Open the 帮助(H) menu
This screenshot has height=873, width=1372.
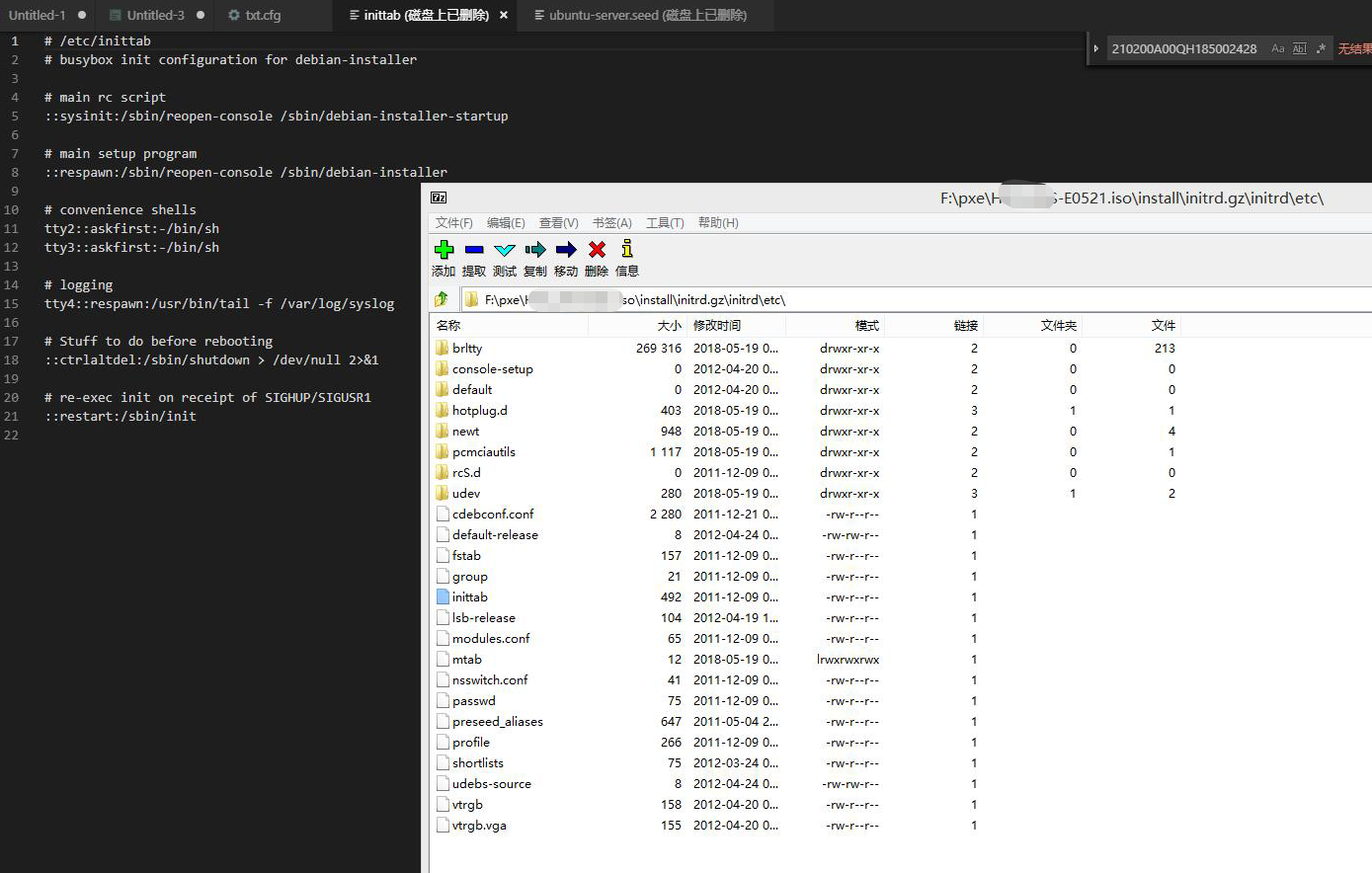coord(718,223)
